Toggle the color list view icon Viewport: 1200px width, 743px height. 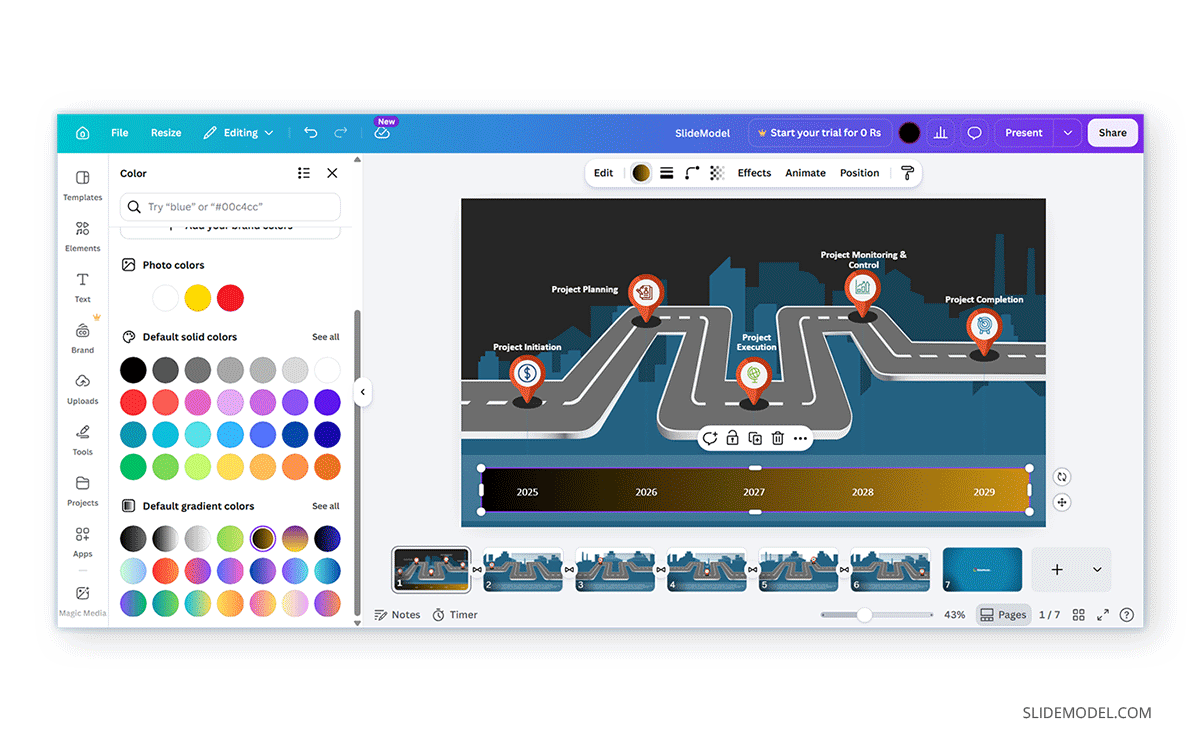click(304, 173)
